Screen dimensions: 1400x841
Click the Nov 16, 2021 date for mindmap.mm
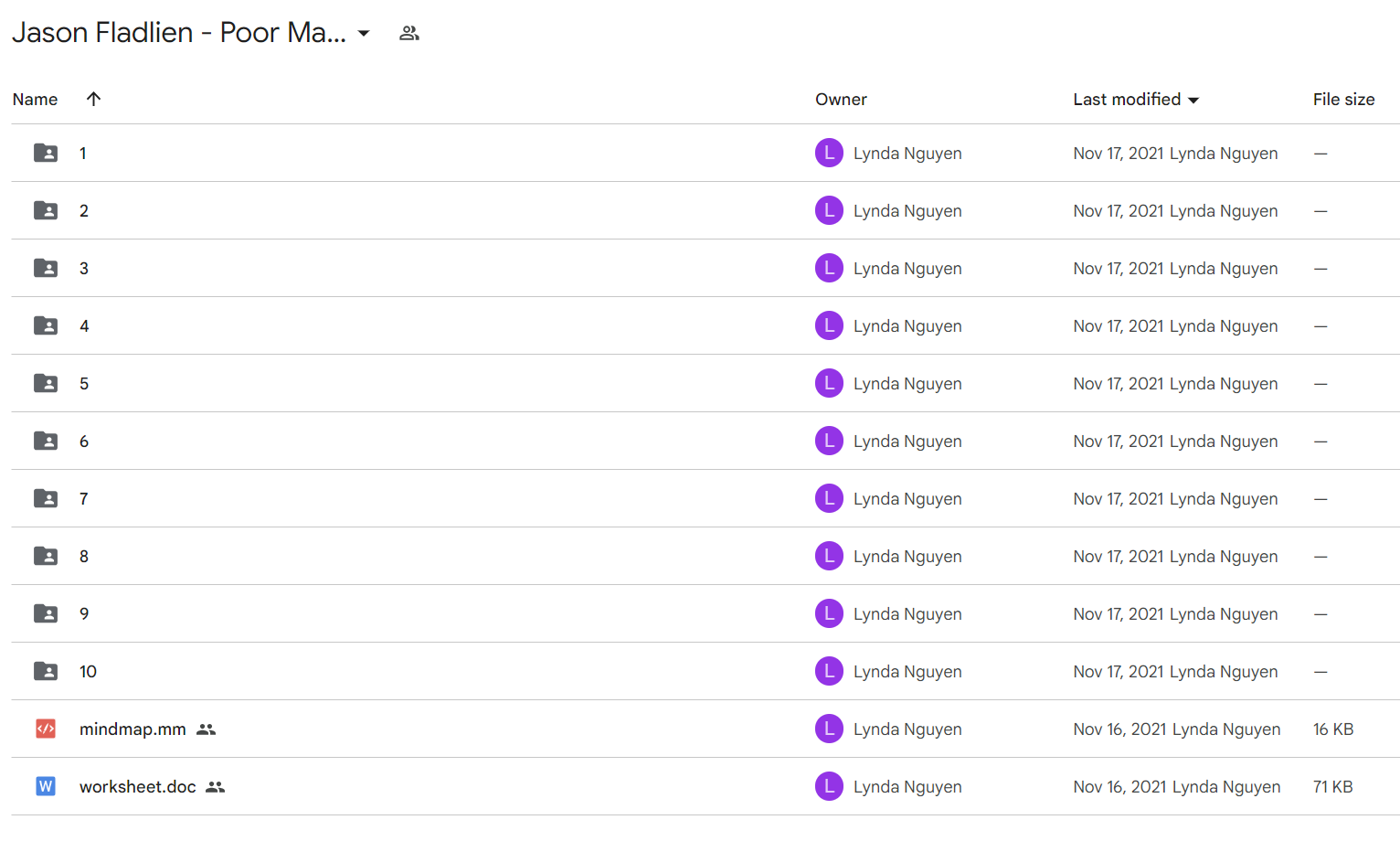pos(1119,729)
